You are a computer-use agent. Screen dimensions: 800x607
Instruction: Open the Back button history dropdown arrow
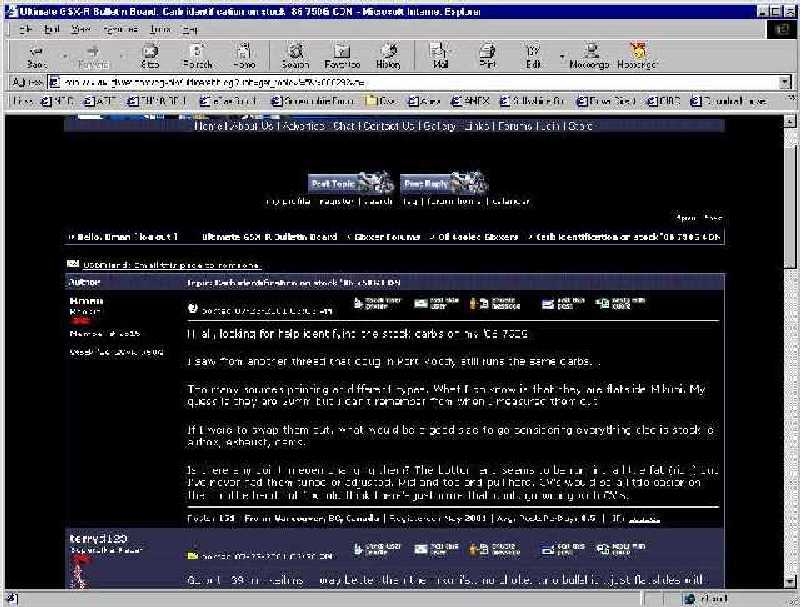tap(65, 56)
